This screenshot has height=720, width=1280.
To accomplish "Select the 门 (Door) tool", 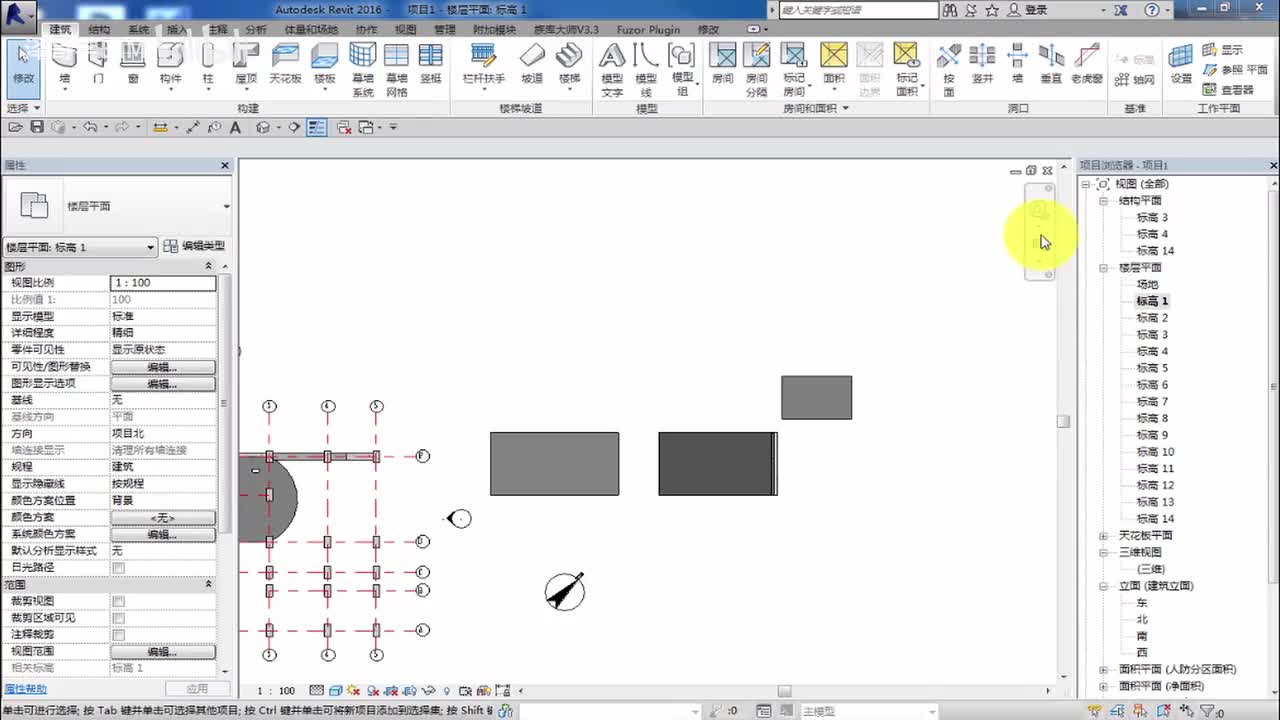I will [x=98, y=63].
